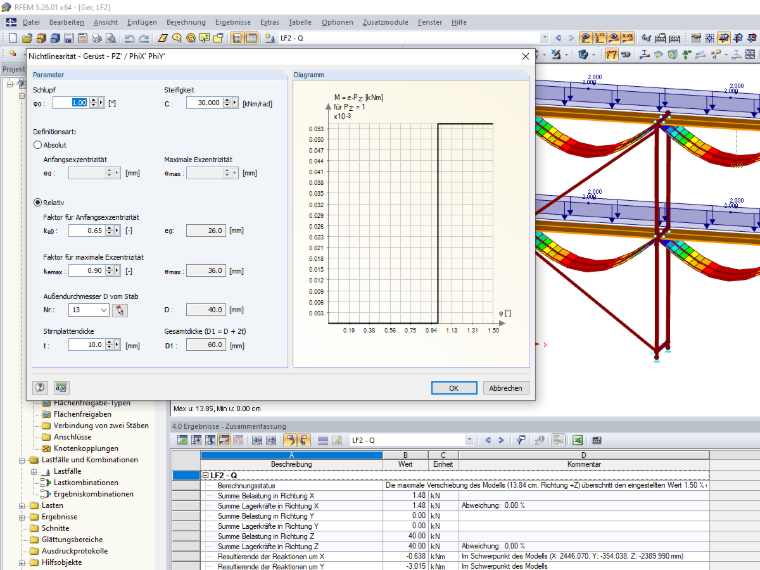This screenshot has height=570, width=760.
Task: Select Ergebniskombinationen in project tree
Action: (x=93, y=494)
